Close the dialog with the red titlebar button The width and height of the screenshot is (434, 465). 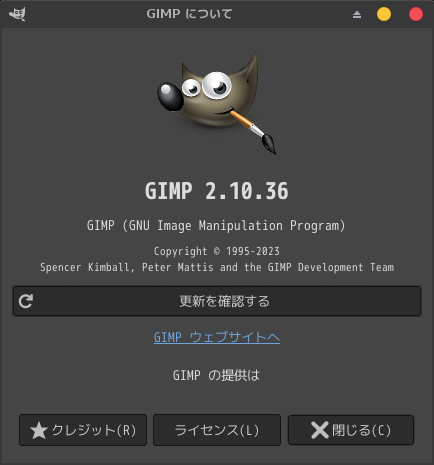[x=416, y=14]
